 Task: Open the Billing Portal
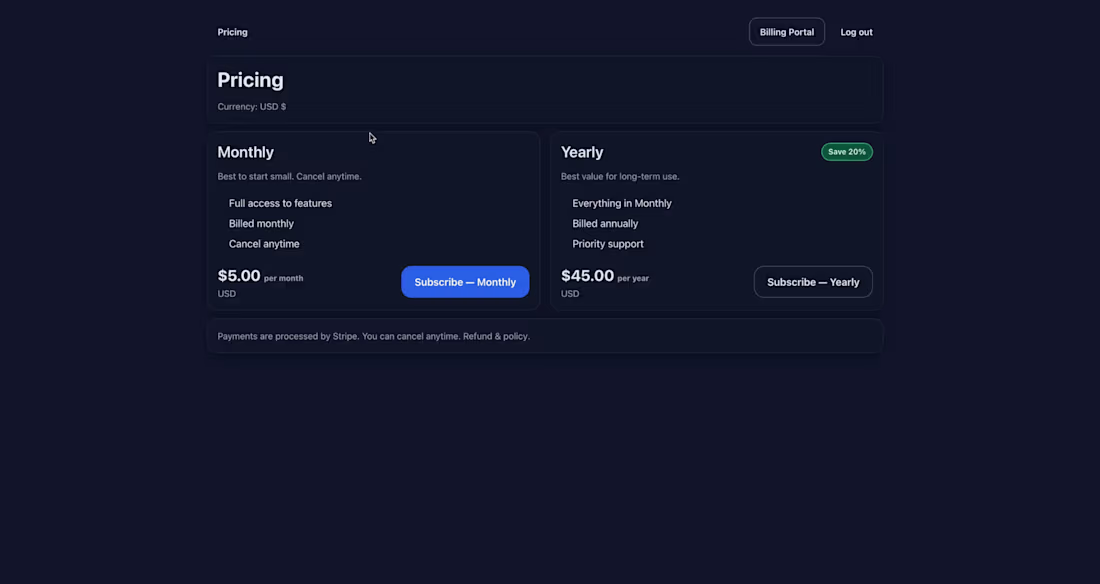[786, 31]
